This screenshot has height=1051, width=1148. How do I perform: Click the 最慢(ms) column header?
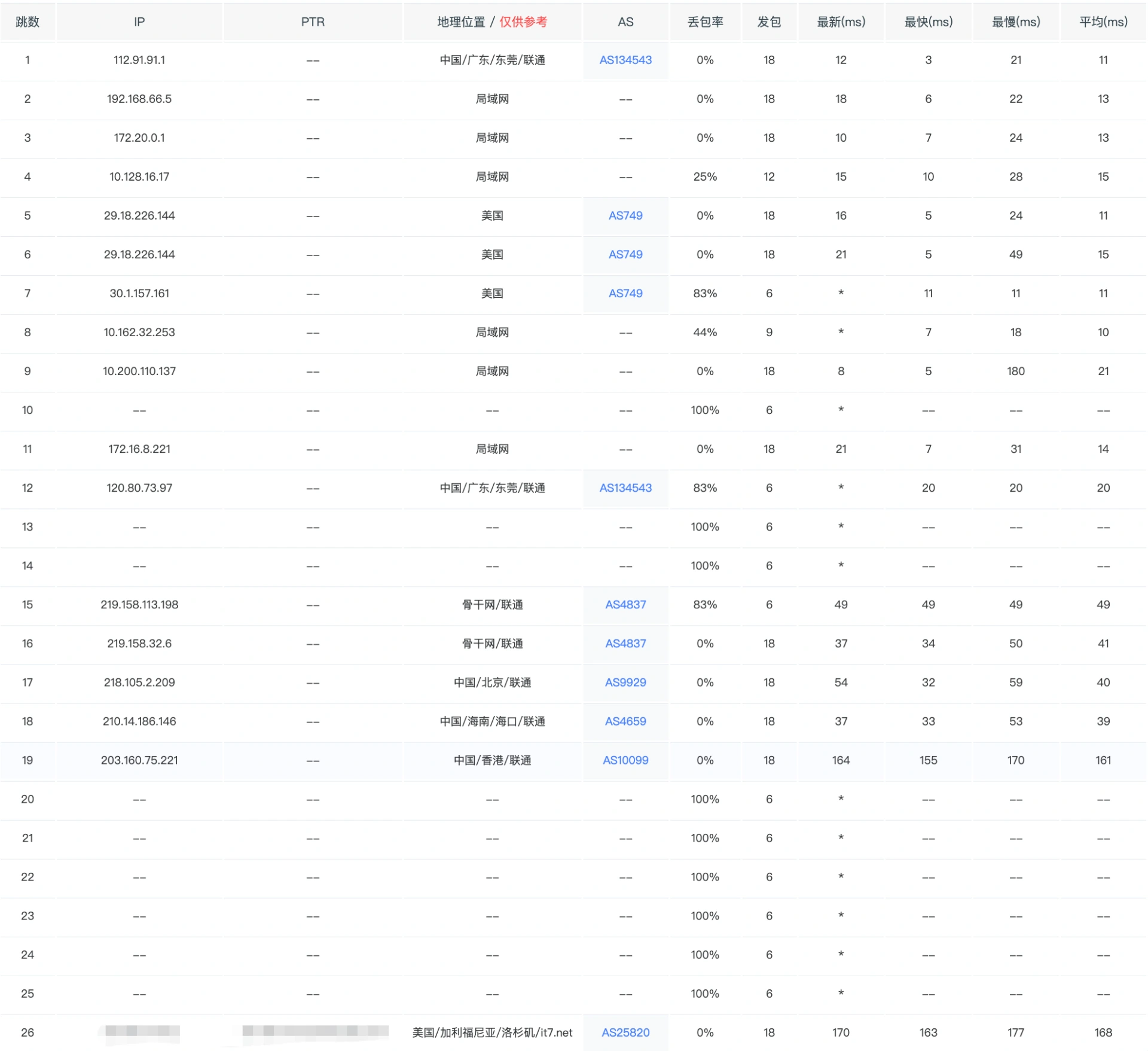(1016, 22)
